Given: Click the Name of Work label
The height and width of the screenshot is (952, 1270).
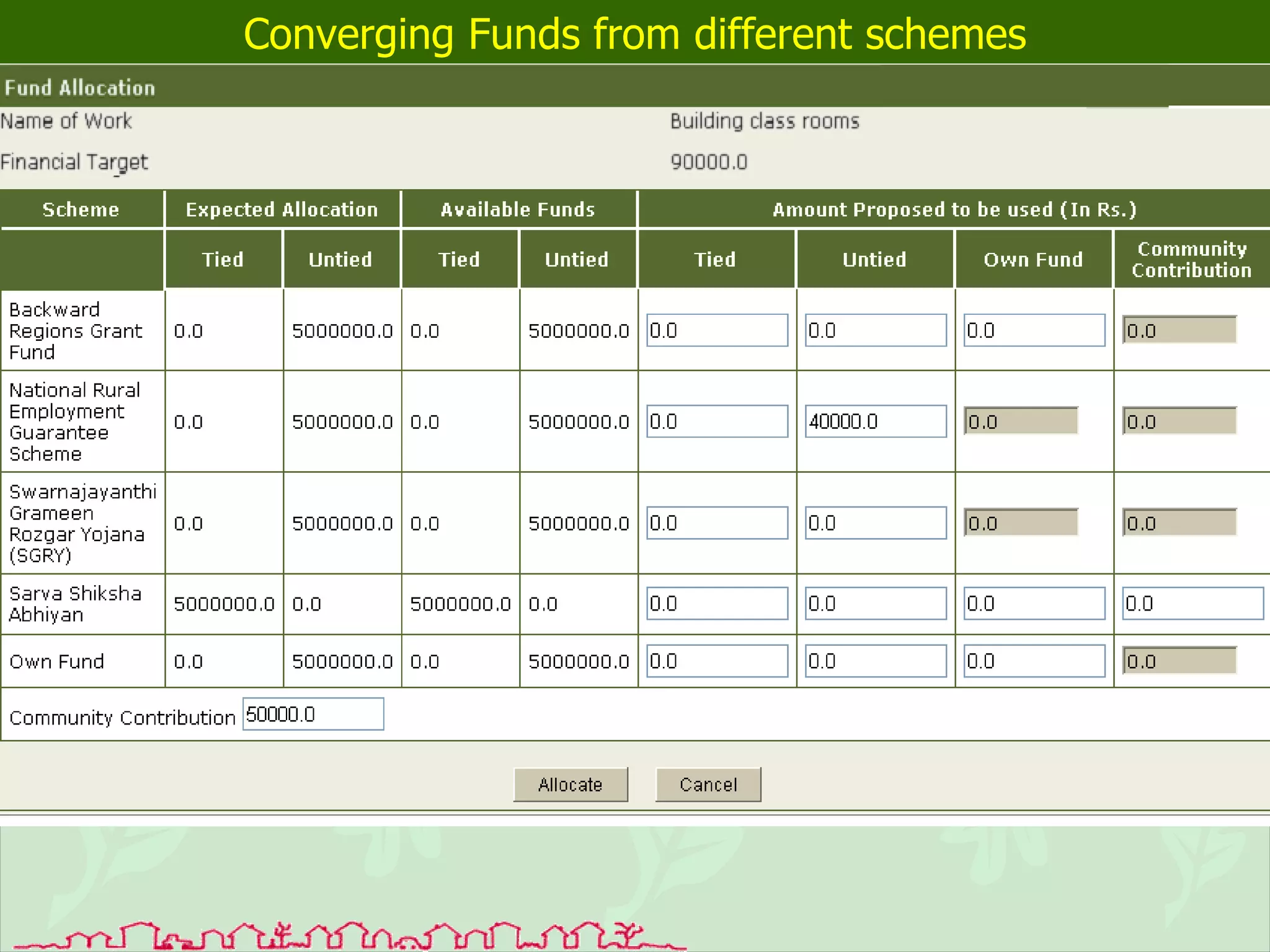Looking at the screenshot, I should tap(66, 121).
